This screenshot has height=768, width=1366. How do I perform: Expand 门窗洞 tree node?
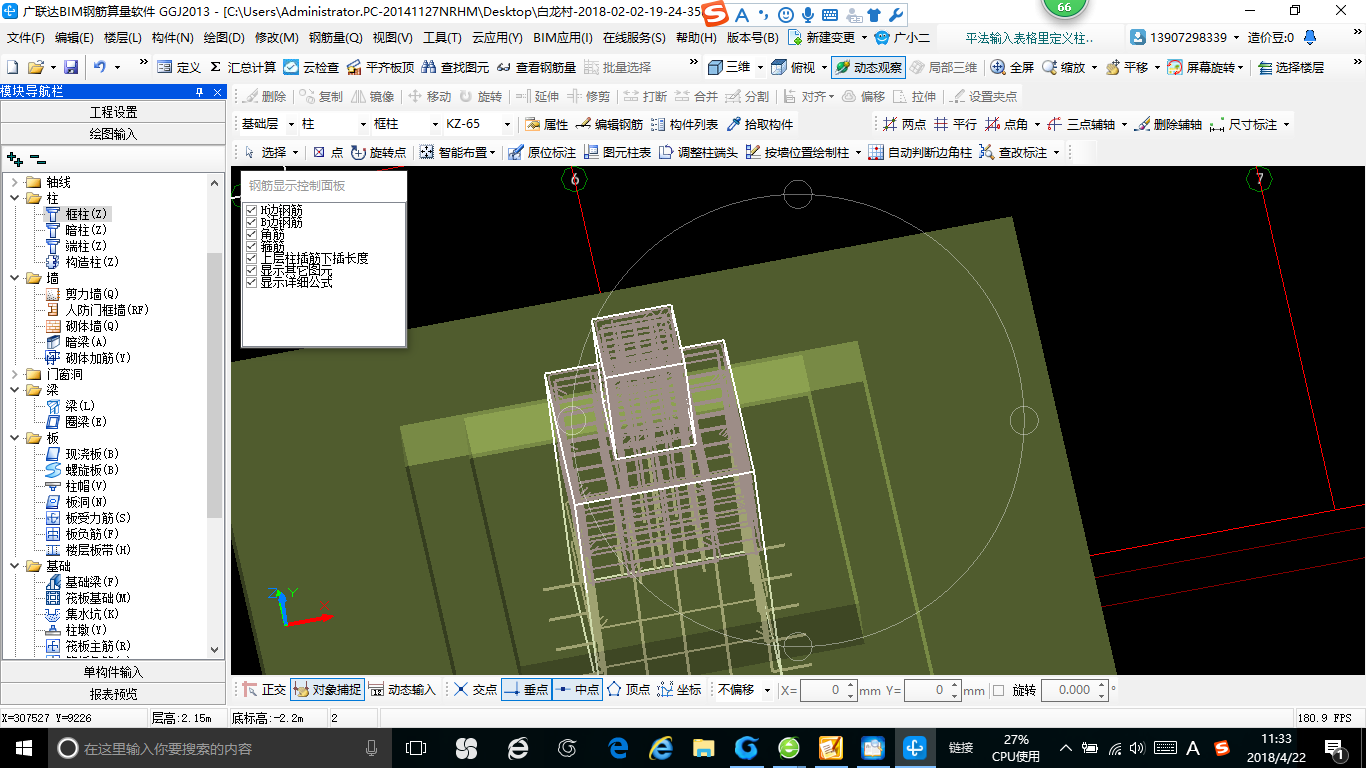(15, 374)
